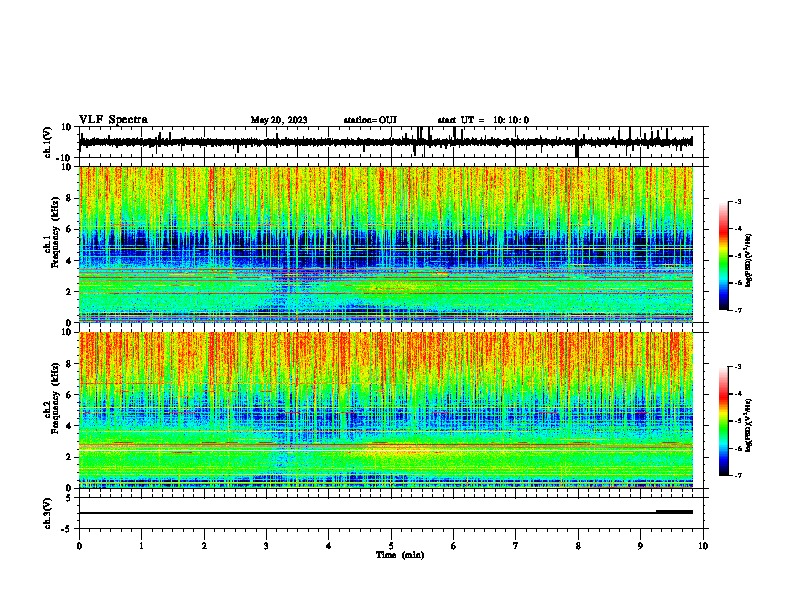
Task: Click the "-7" label on ch.1 color scale
Action: click(x=738, y=310)
